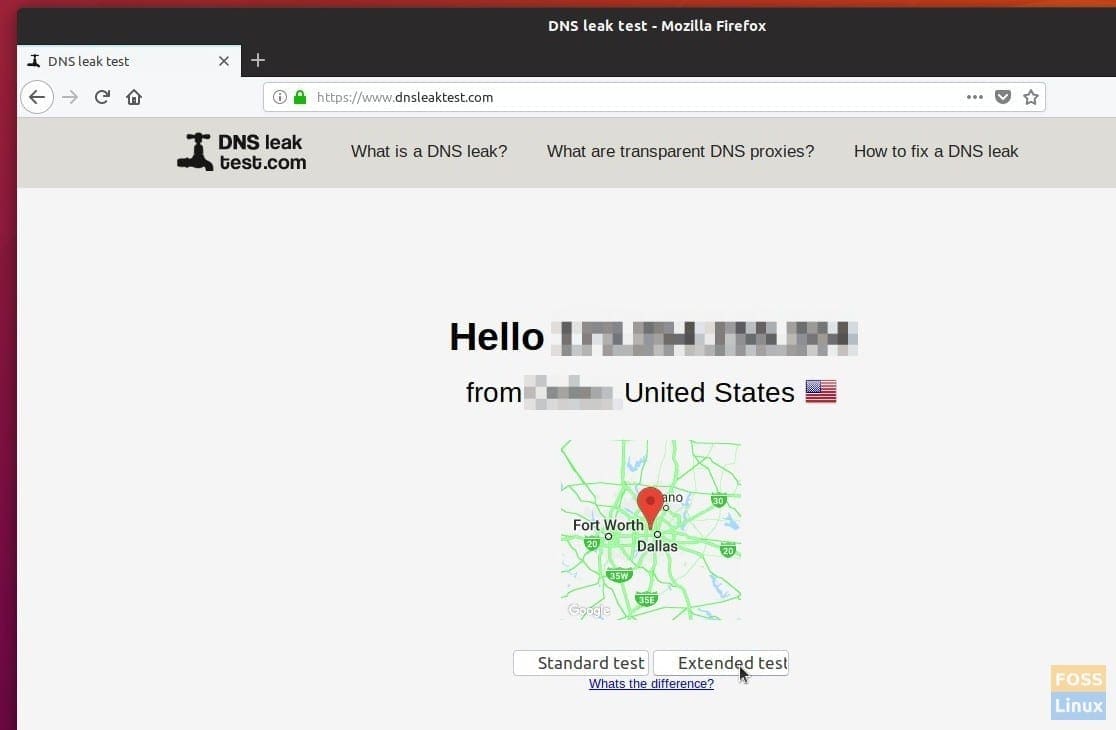Select the DNS leak test browser tab
1116x730 pixels.
tap(129, 61)
